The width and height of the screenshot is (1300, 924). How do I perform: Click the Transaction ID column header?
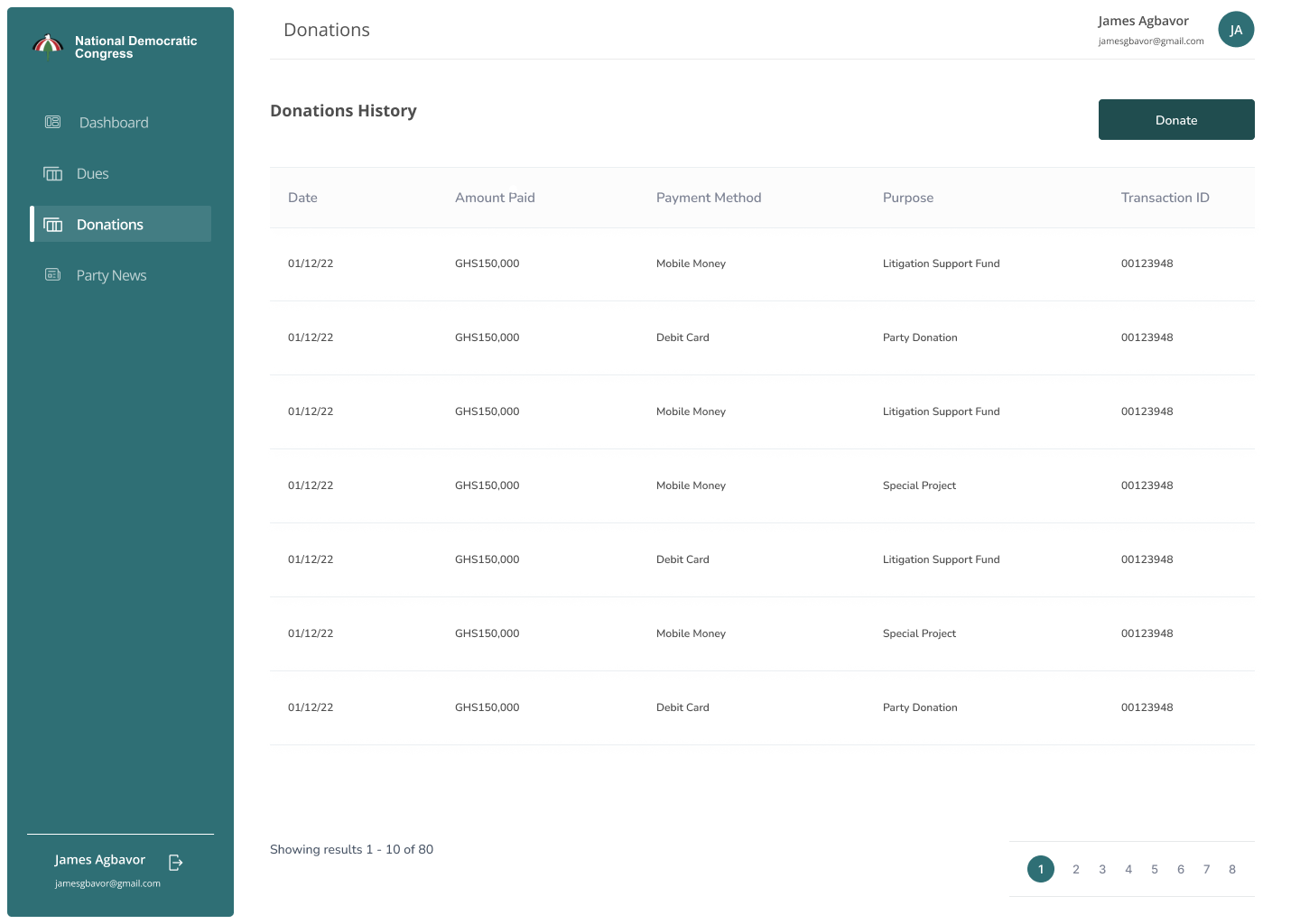(x=1165, y=198)
